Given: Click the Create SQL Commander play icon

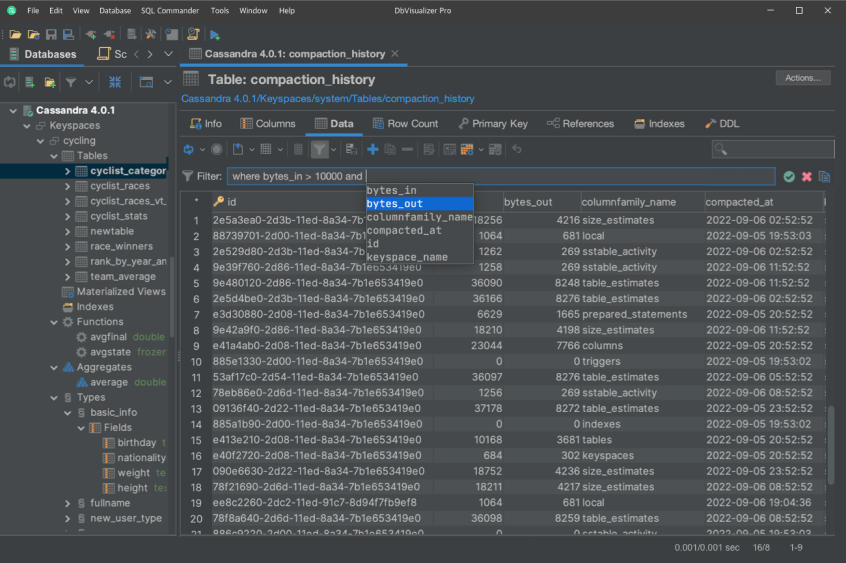Looking at the screenshot, I should point(214,35).
